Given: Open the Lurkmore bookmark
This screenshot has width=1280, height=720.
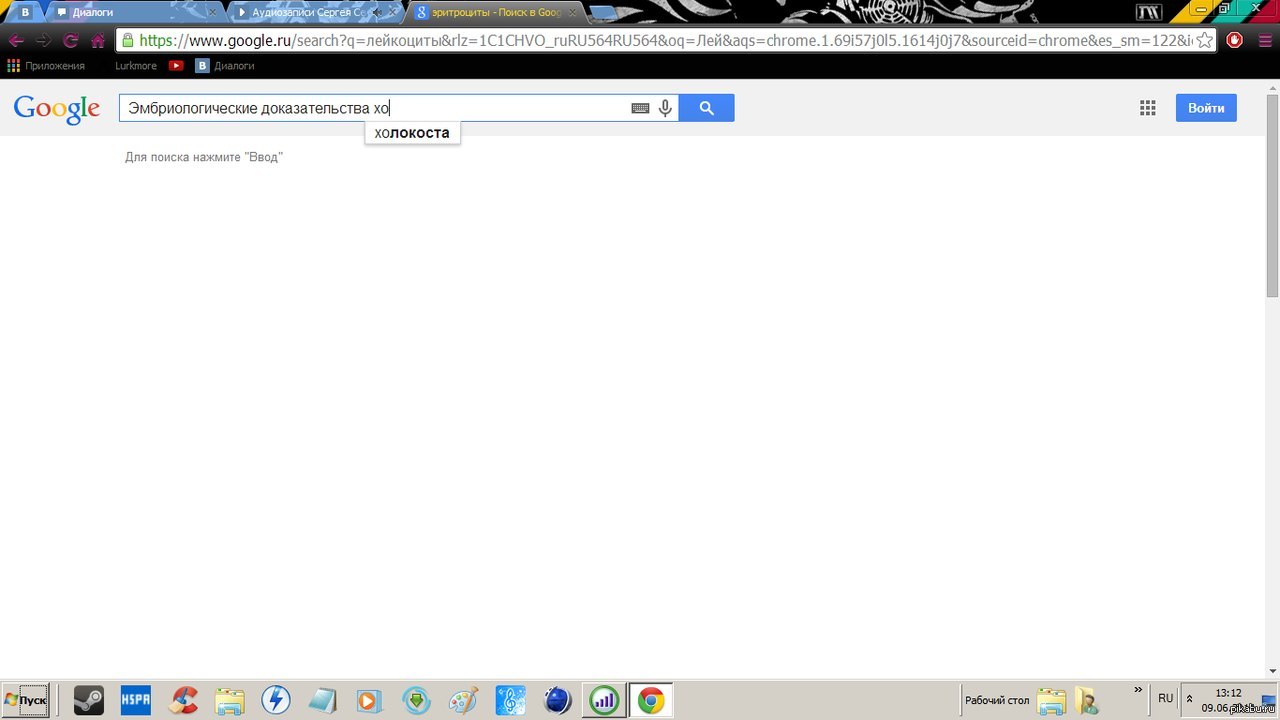Looking at the screenshot, I should click(136, 65).
